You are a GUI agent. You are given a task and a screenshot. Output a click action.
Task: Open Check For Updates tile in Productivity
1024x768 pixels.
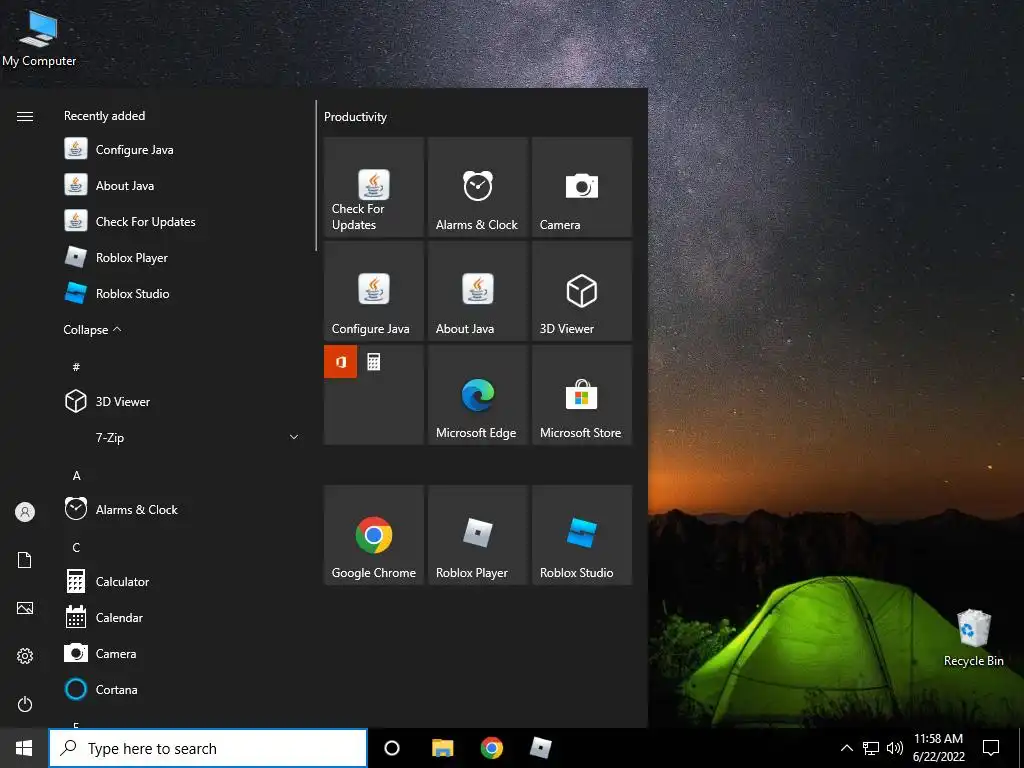pyautogui.click(x=374, y=187)
